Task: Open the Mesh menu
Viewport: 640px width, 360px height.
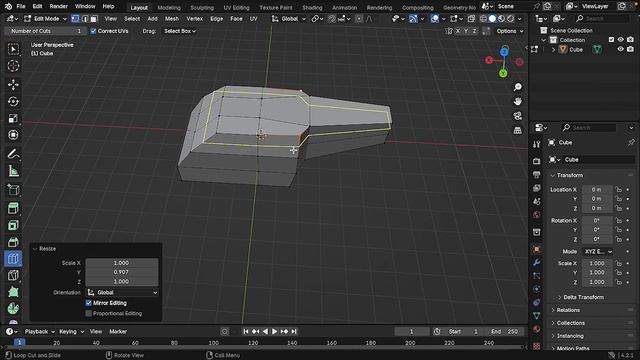Action: (x=171, y=19)
